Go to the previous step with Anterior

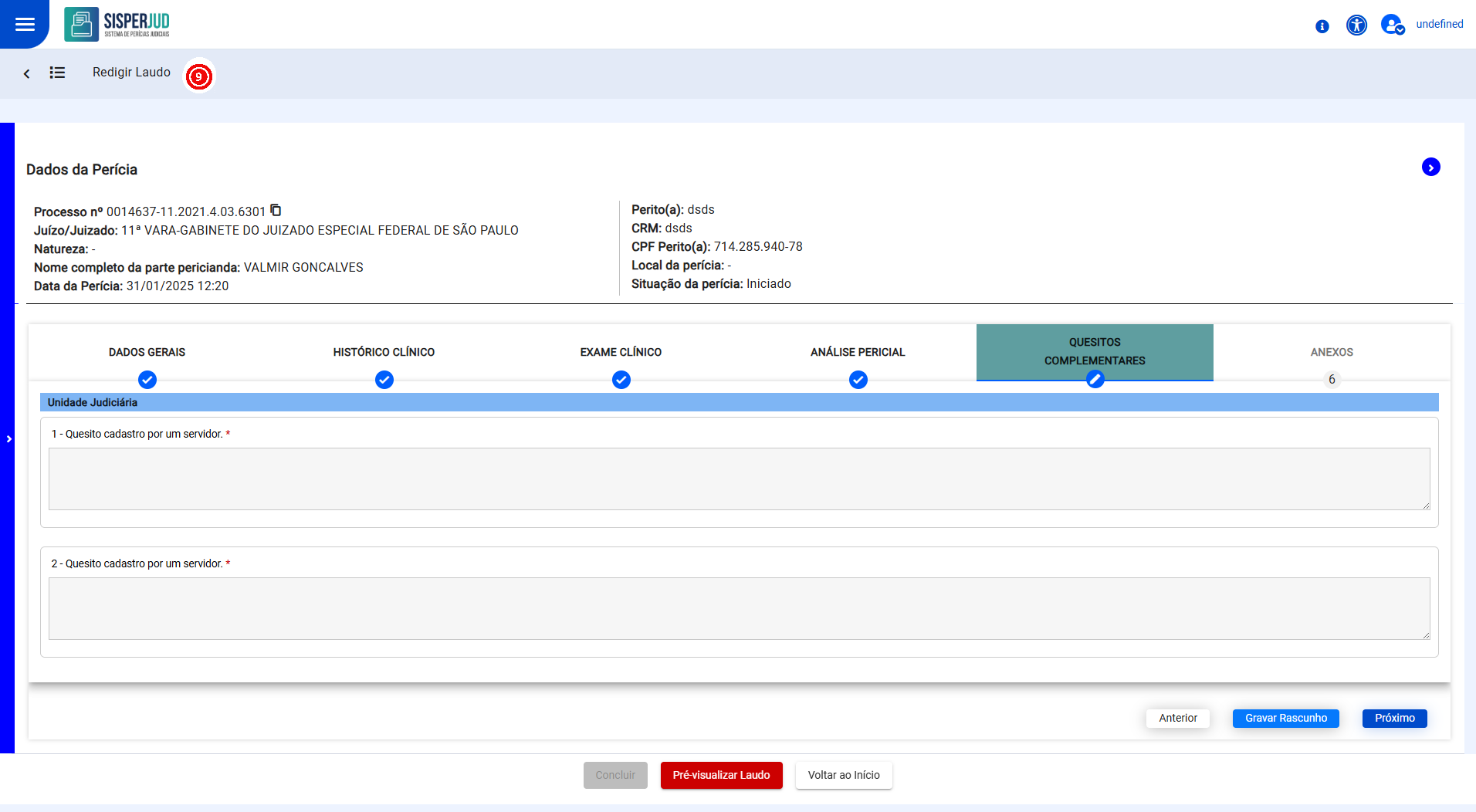pyautogui.click(x=1178, y=718)
